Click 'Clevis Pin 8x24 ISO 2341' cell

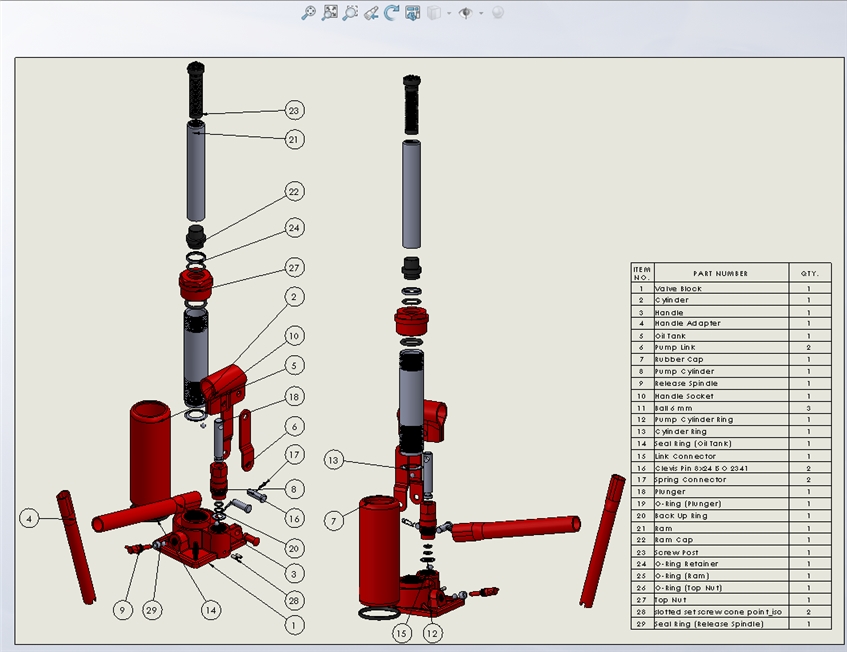coord(721,468)
